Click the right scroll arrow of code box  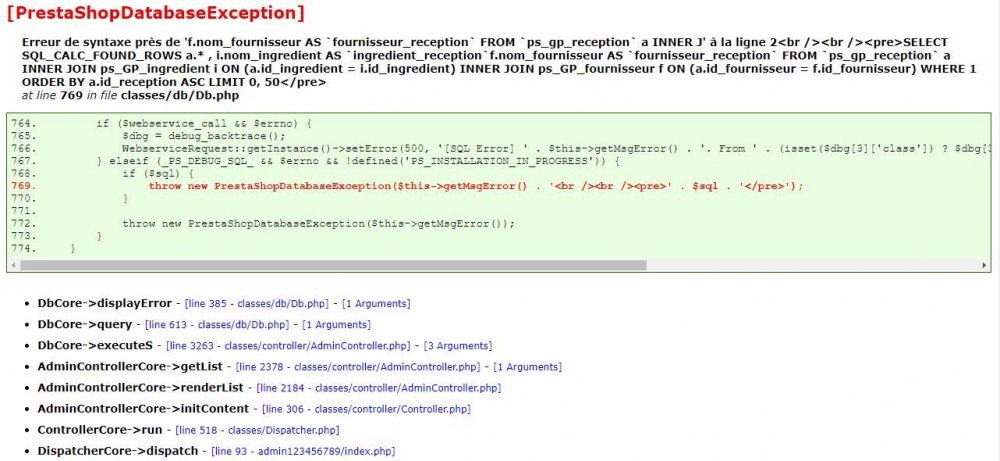click(985, 265)
